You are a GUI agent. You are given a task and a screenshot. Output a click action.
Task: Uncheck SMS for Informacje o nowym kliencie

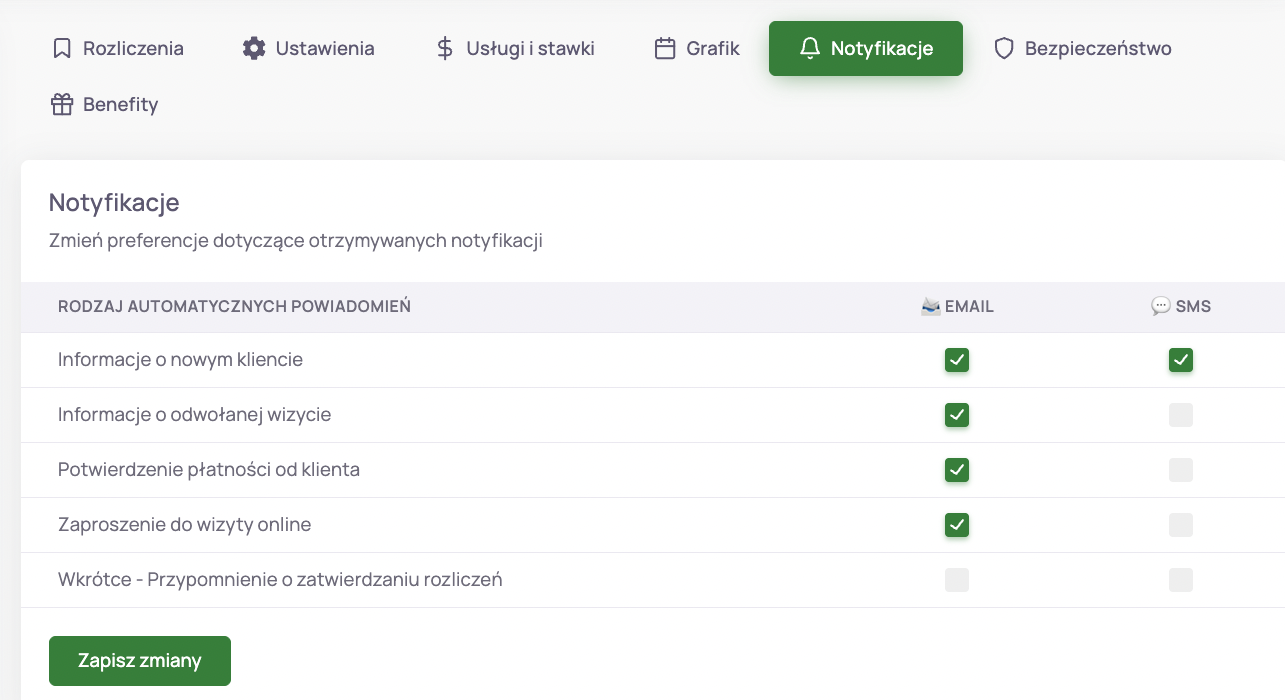click(x=1181, y=360)
